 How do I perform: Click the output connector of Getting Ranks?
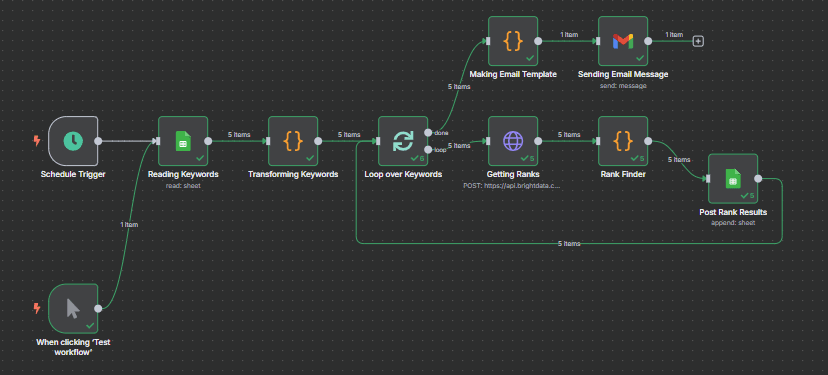click(538, 141)
